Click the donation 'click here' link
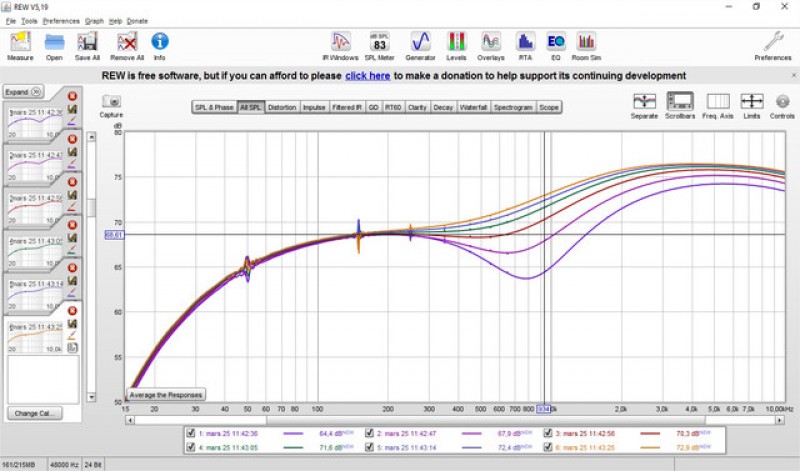The height and width of the screenshot is (471, 800). (368, 75)
